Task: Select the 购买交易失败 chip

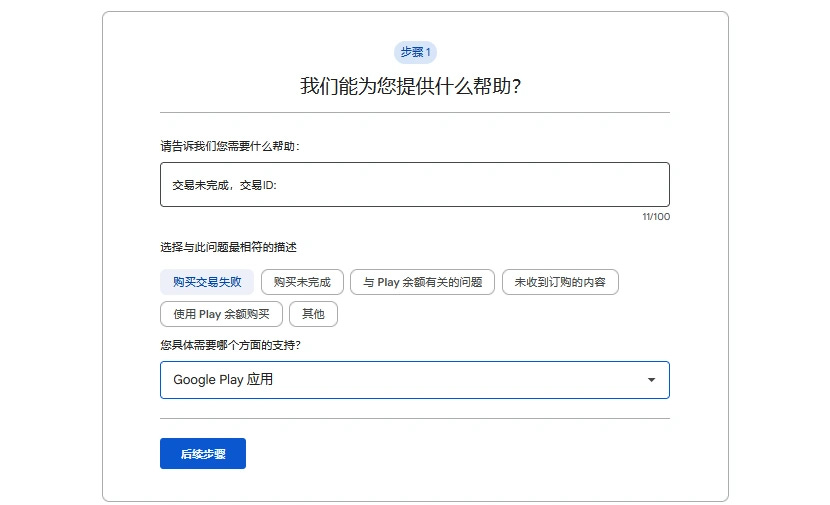Action: pos(207,282)
